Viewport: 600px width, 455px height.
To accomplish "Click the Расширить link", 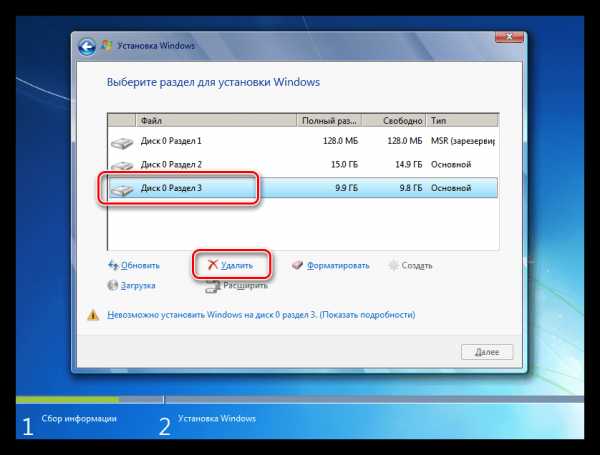I will (245, 285).
